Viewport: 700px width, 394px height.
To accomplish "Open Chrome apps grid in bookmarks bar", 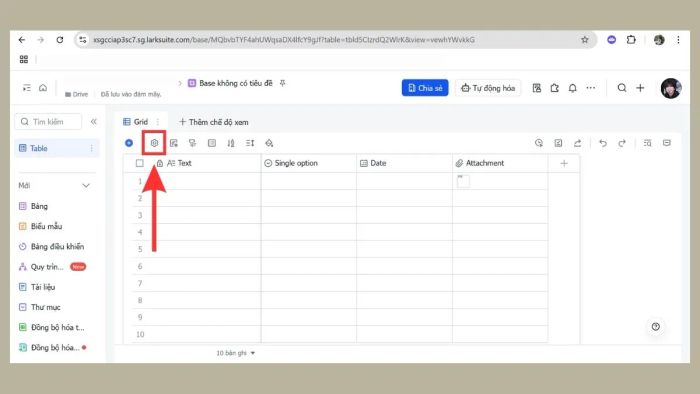I will pos(24,59).
